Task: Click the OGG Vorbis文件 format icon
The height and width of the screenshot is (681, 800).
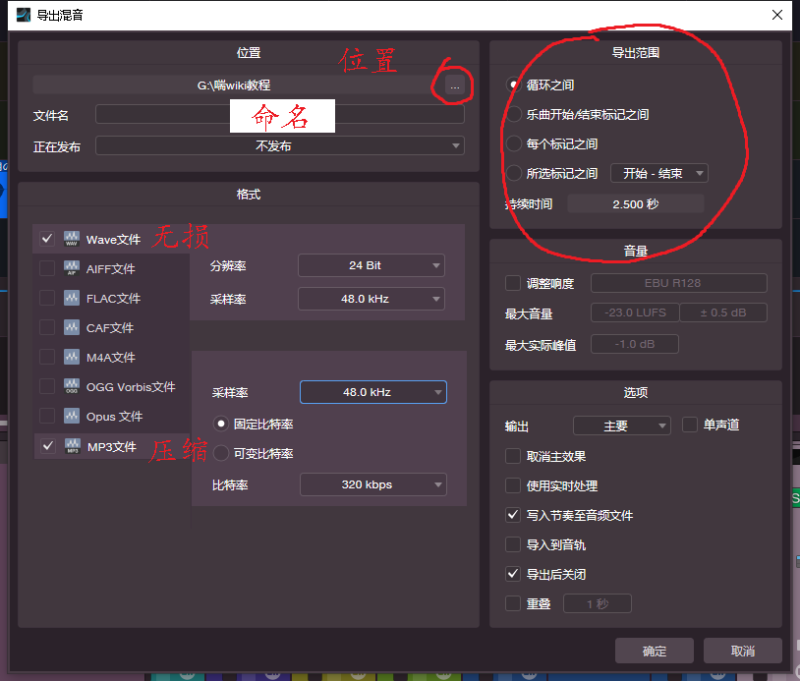Action: tap(72, 387)
